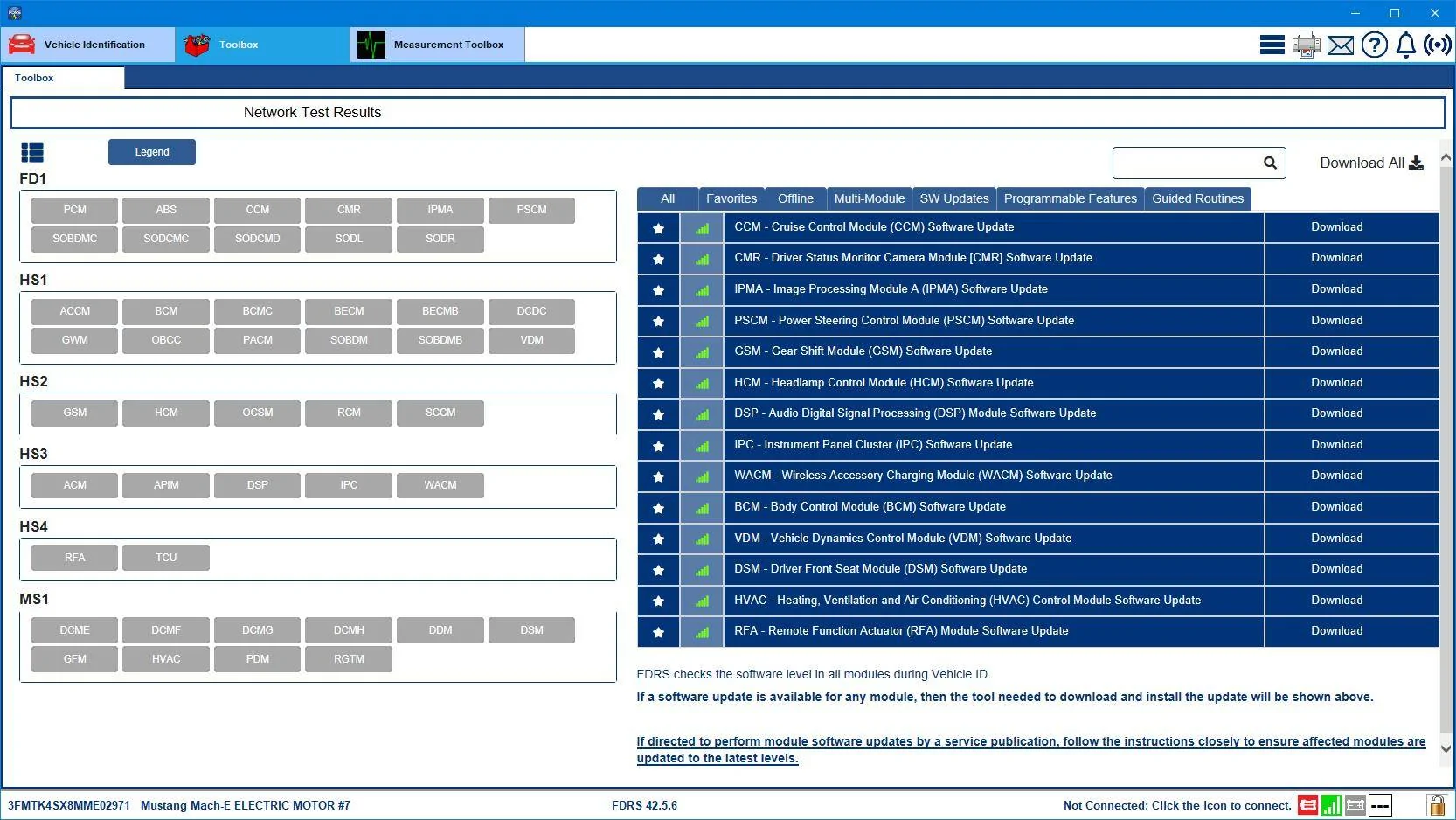
Task: Open the Measurement Toolbox tab
Action: tap(438, 45)
